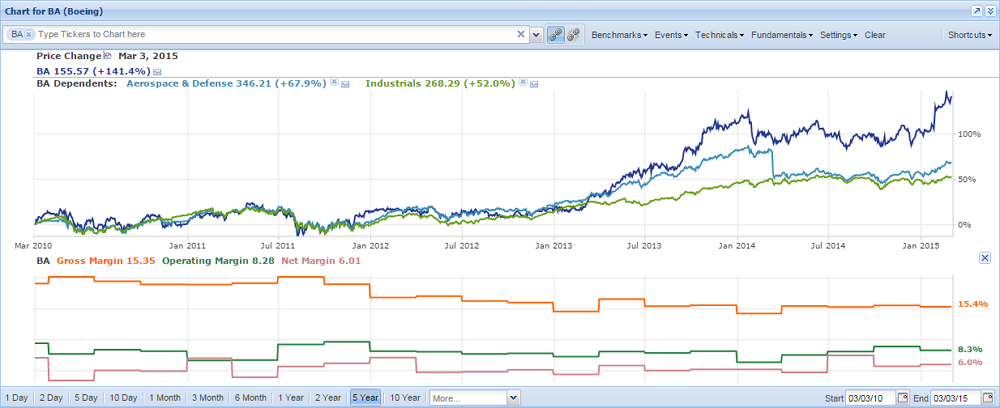Click the Net Margin 6.01 label
Screen dimensions: 1000x408
321,260
